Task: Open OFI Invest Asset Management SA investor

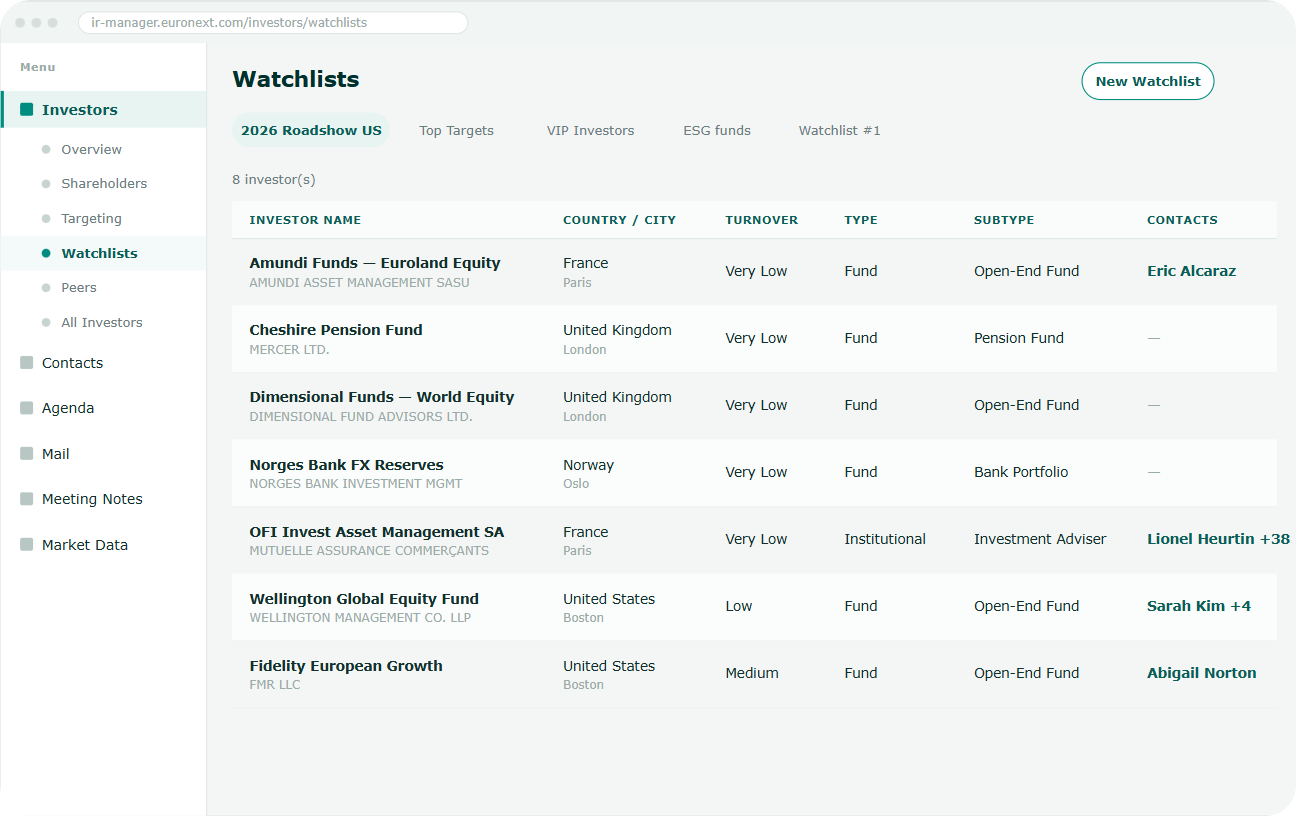Action: [377, 532]
